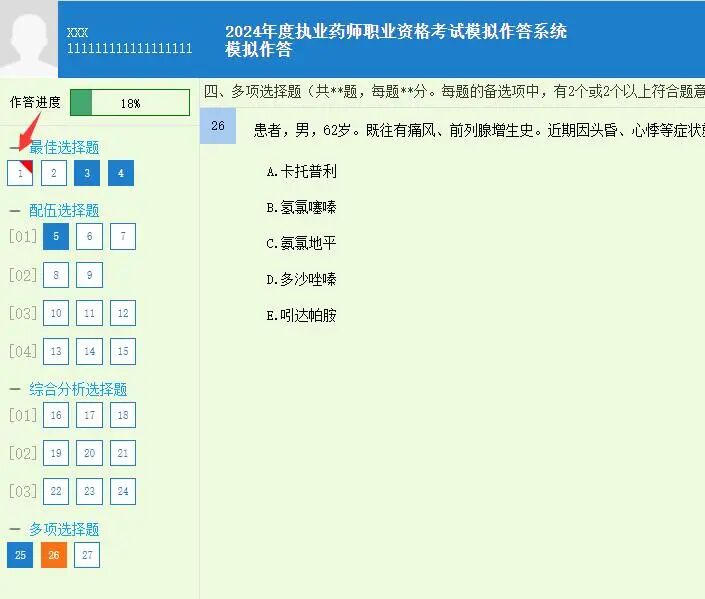Go to question 21
The height and width of the screenshot is (599, 705).
(123, 453)
